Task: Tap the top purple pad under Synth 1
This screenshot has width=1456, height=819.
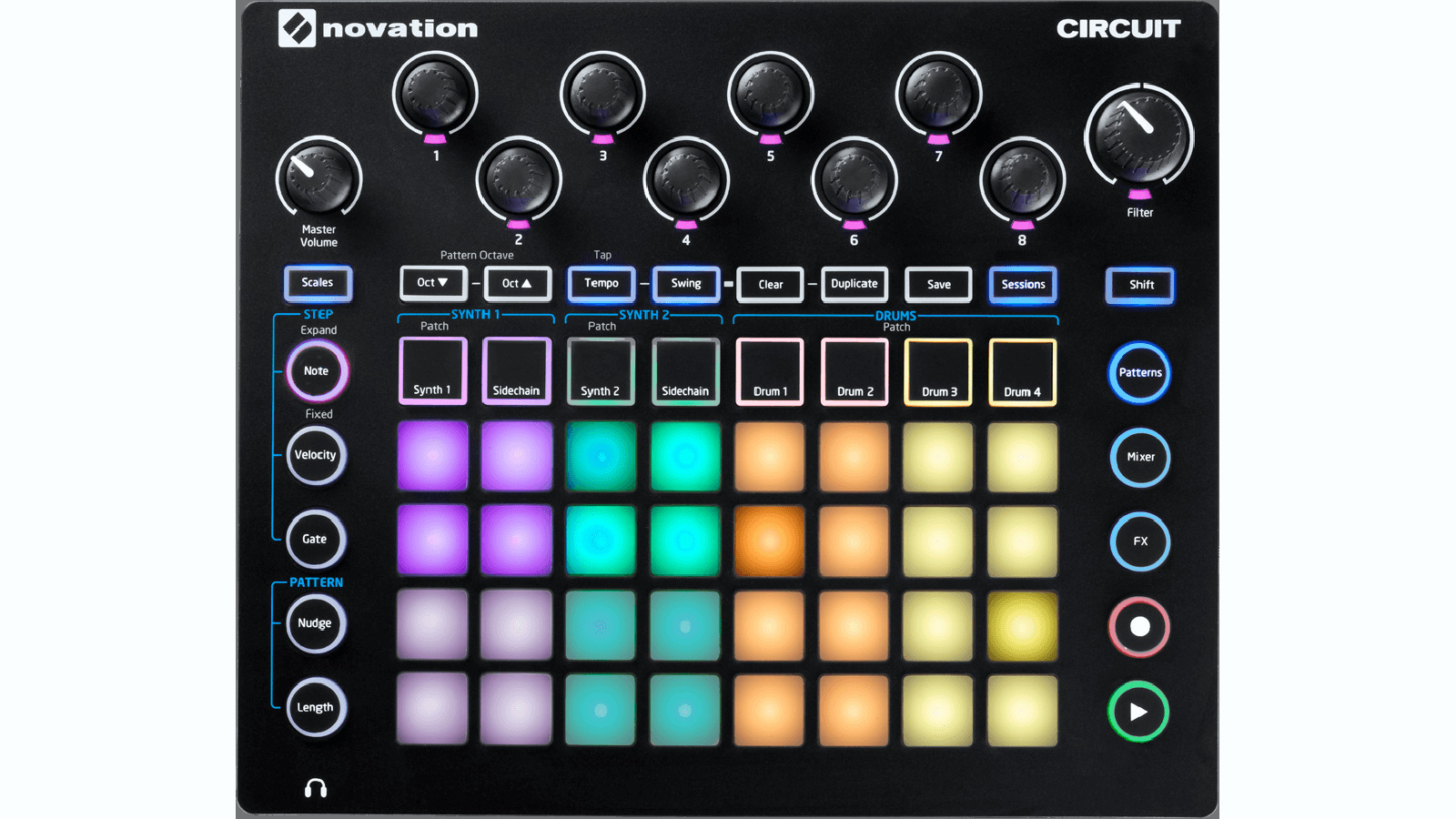Action: (432, 456)
